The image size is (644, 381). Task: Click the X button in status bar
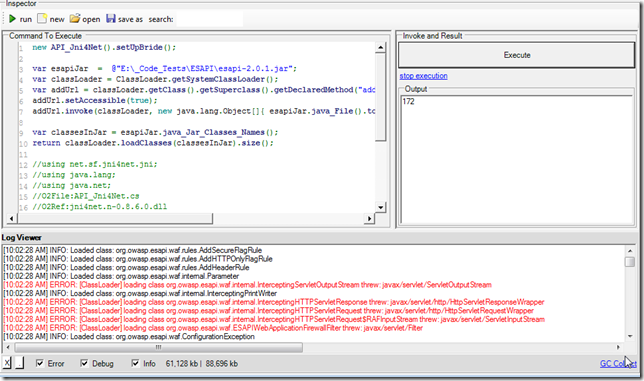click(7, 363)
